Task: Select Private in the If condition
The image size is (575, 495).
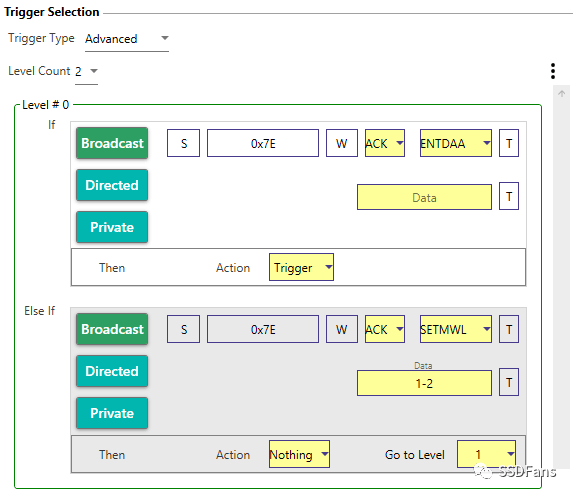Action: click(112, 227)
